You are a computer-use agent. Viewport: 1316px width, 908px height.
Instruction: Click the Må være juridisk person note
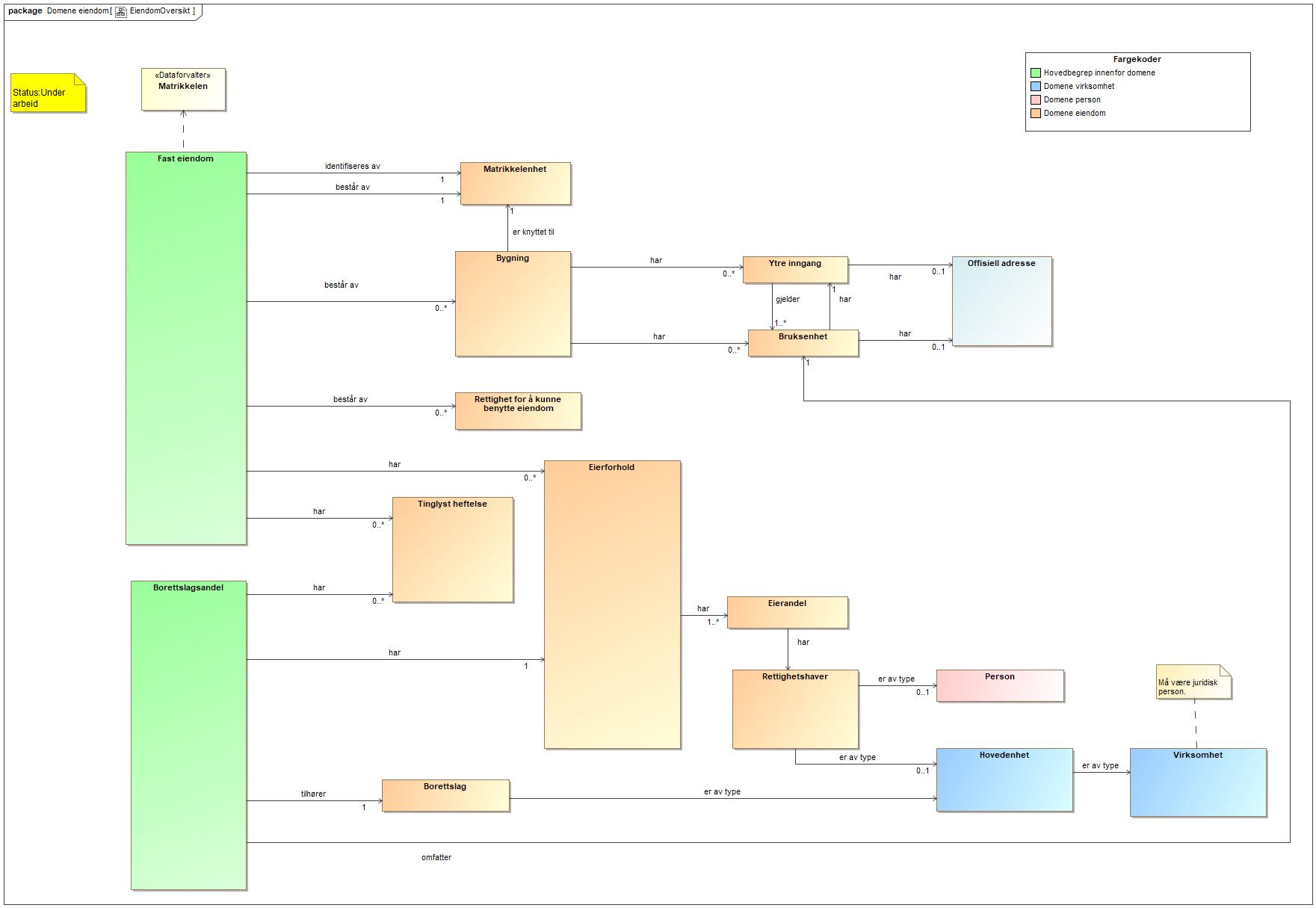1192,683
